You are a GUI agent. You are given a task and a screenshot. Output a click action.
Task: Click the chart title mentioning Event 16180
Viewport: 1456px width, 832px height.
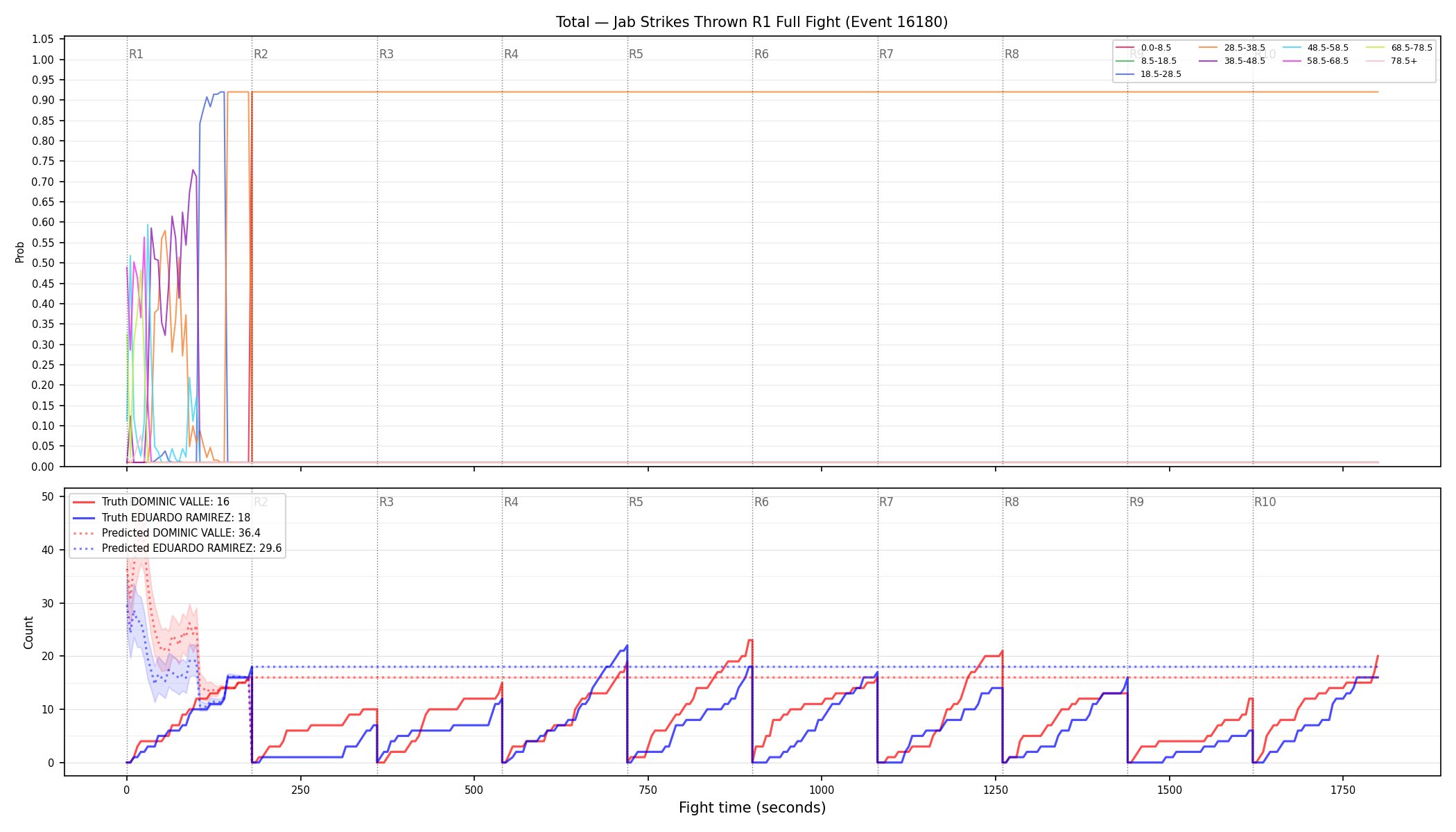[x=752, y=22]
